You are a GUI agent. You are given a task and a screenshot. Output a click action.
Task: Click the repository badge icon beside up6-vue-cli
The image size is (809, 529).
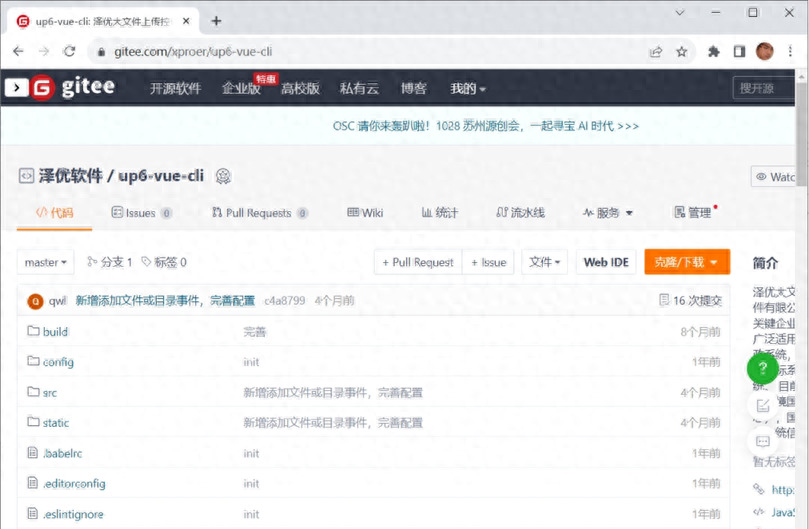coord(223,176)
